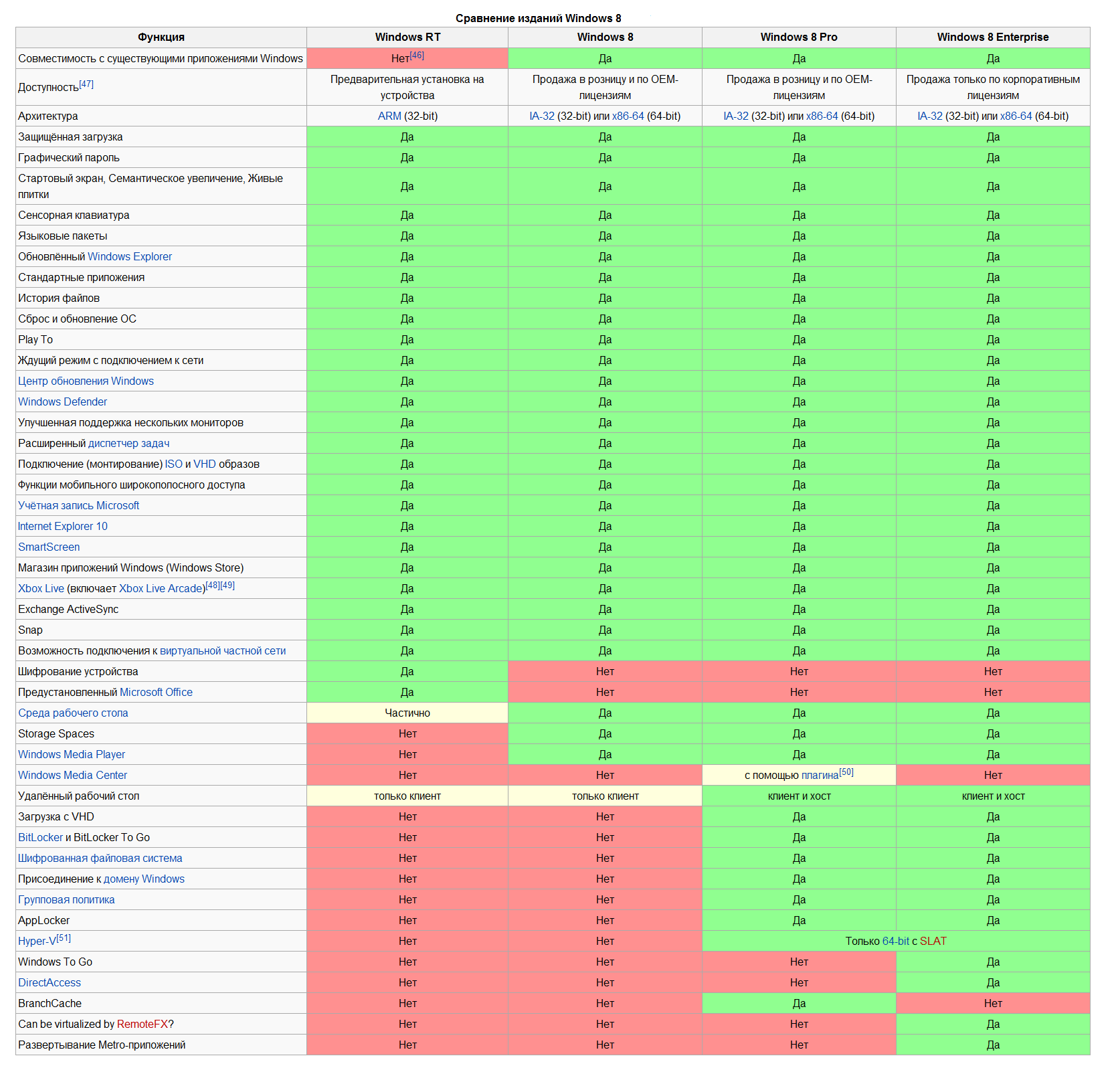This screenshot has height=1072, width=1120.
Task: Select the table title Сравнение изданий Windows 8
Action: [x=539, y=18]
